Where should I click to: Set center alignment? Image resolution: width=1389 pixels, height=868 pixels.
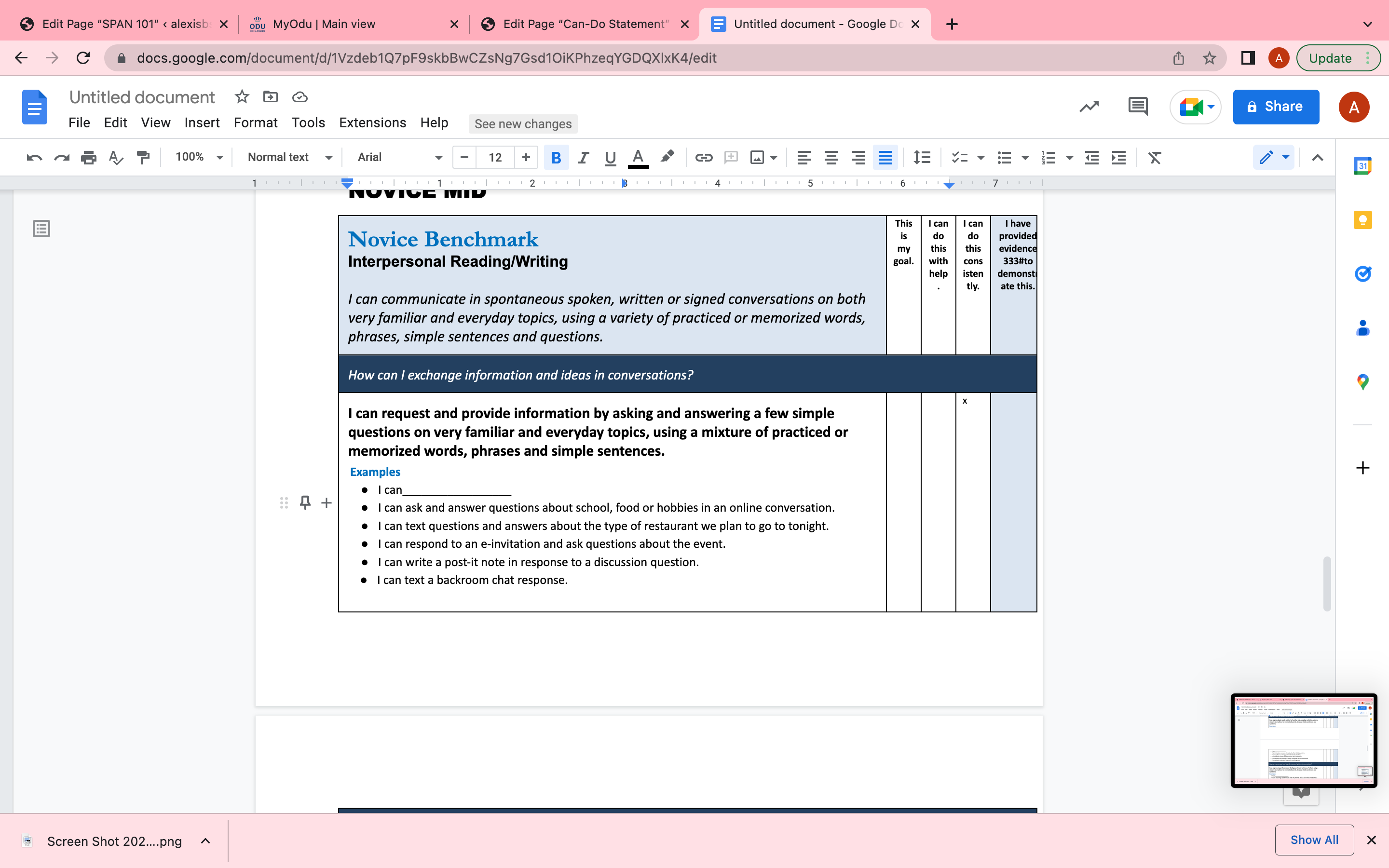tap(831, 157)
